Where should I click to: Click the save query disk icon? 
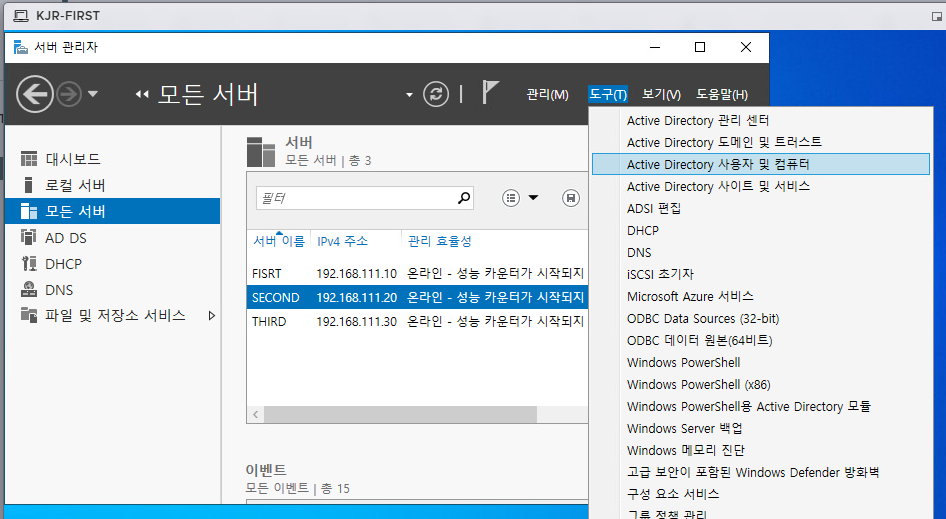[x=571, y=198]
